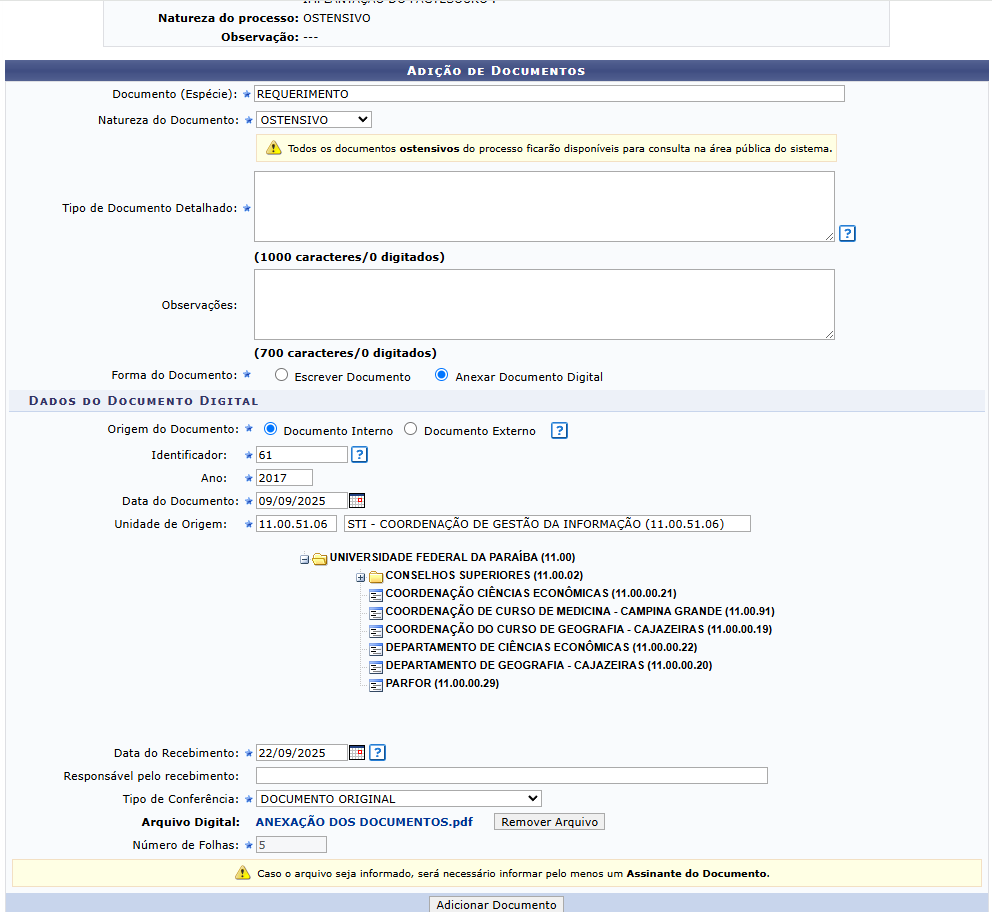Viewport: 992px width, 912px height.
Task: Click the Conselhos Superiores folder icon
Action: [x=376, y=577]
